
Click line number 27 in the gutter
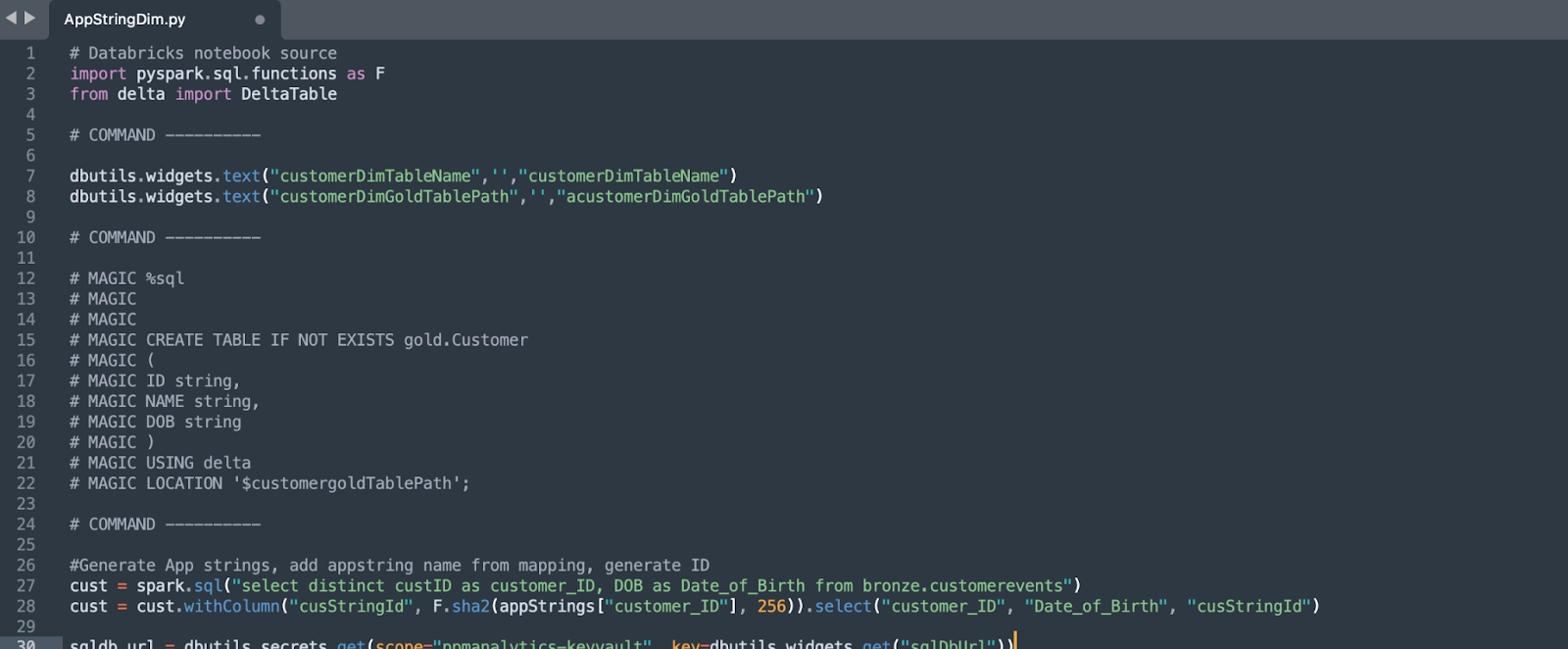[26, 586]
